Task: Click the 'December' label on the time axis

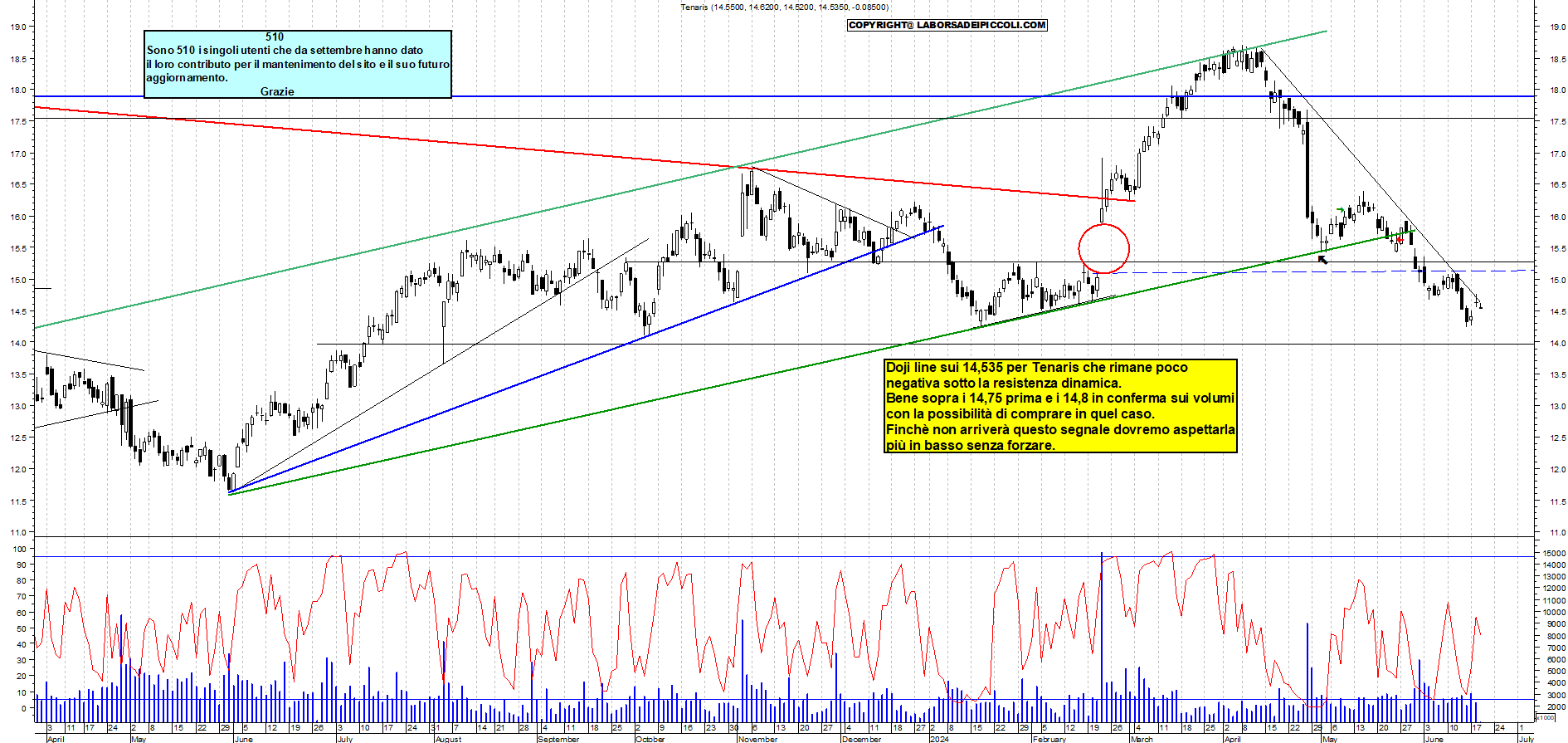Action: [x=861, y=739]
